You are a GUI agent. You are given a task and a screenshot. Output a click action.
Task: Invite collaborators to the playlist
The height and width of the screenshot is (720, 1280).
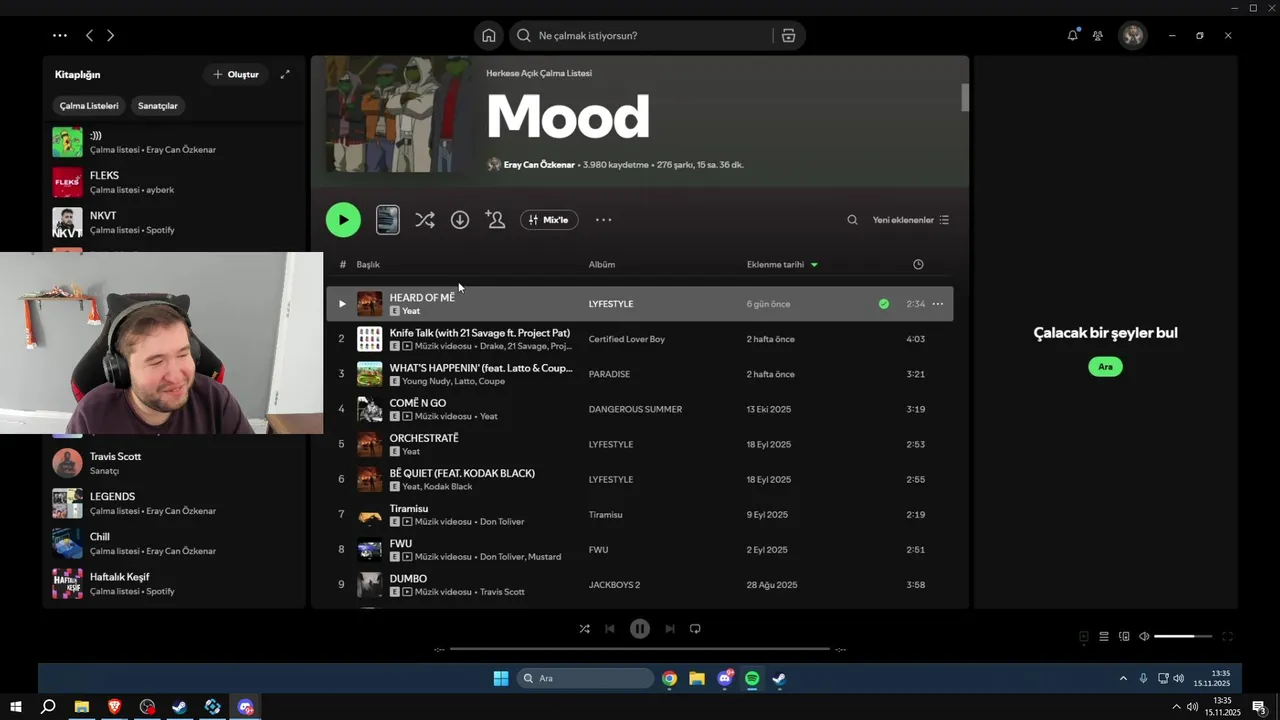tap(495, 220)
